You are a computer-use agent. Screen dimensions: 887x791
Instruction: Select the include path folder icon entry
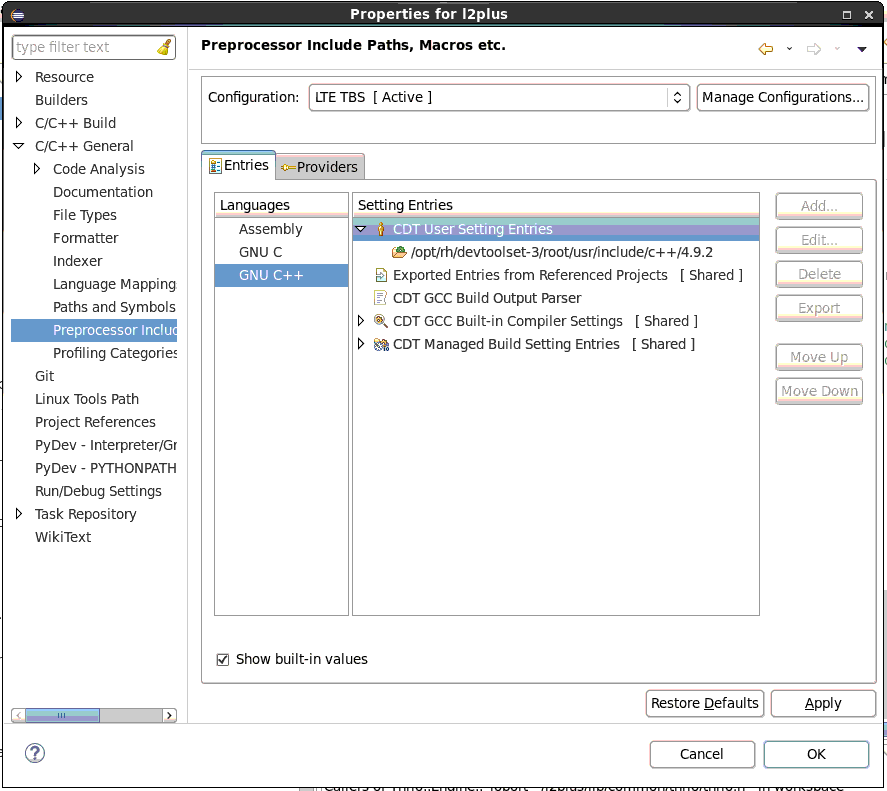tap(399, 252)
